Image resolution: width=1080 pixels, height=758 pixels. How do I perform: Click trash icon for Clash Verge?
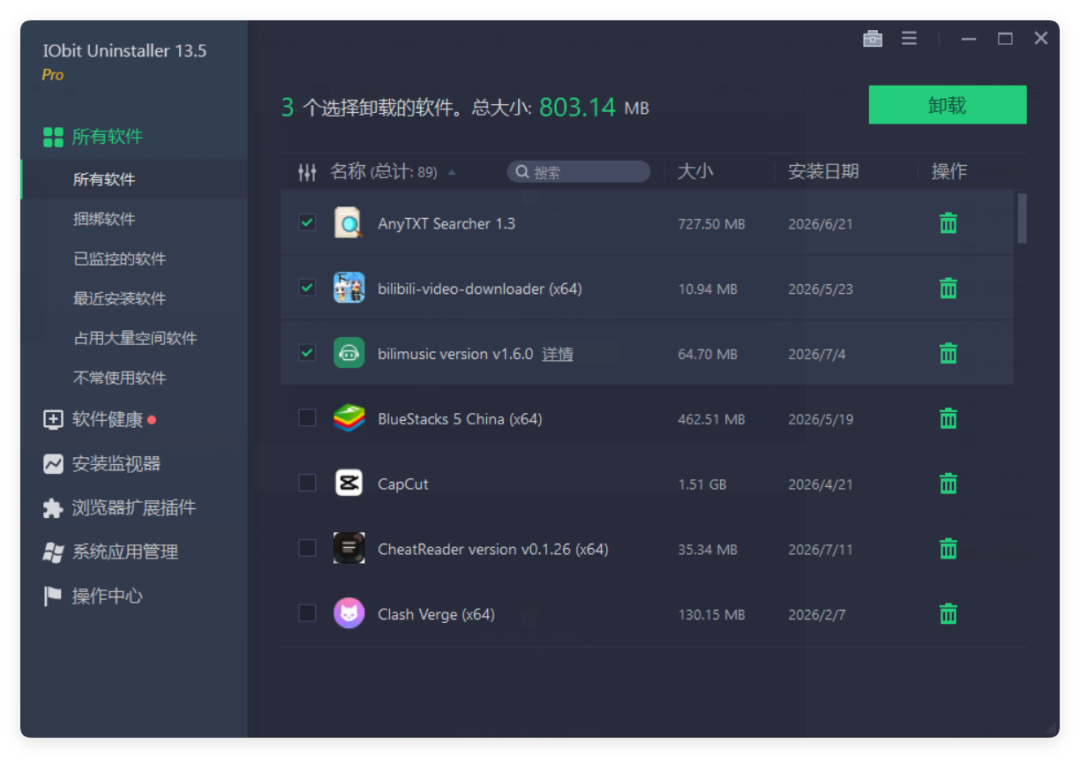[x=948, y=613]
